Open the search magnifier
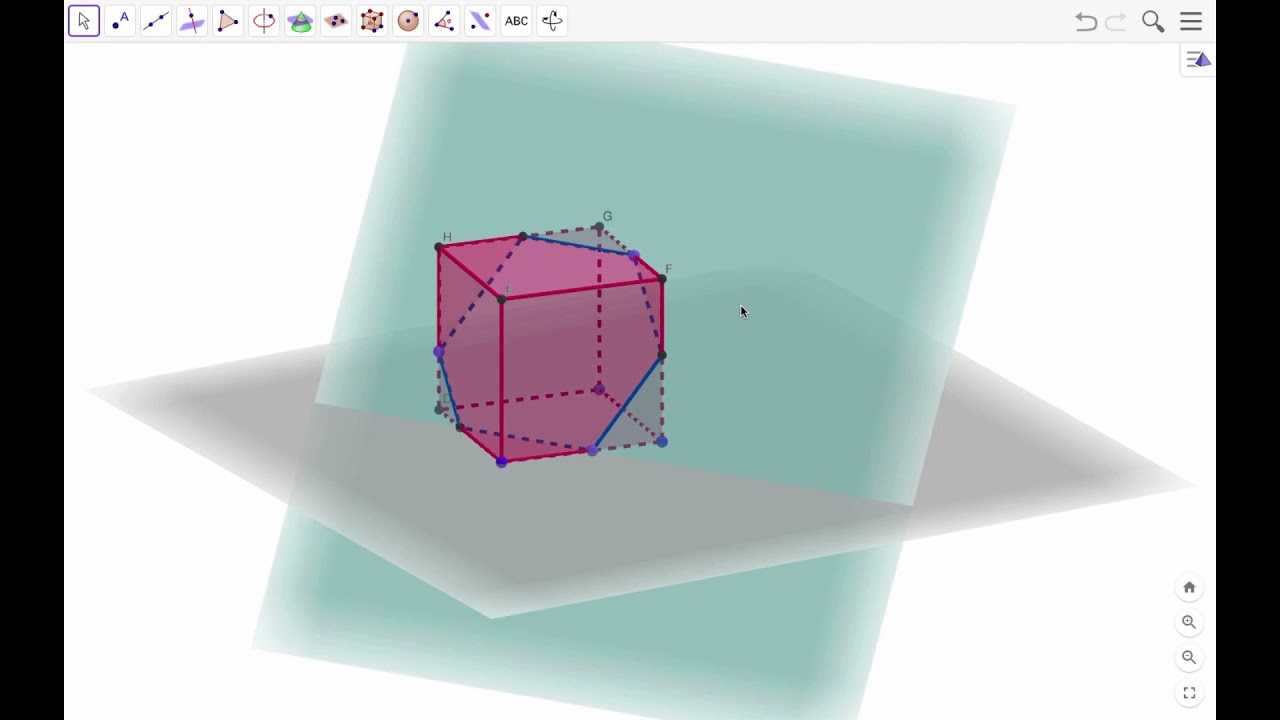The height and width of the screenshot is (720, 1280). click(1153, 21)
